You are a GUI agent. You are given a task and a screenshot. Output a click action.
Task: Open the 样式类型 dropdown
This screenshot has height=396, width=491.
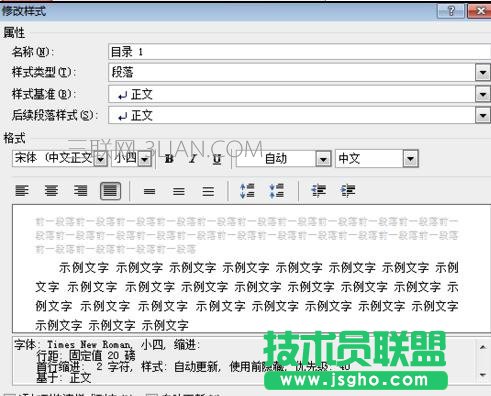coord(483,73)
